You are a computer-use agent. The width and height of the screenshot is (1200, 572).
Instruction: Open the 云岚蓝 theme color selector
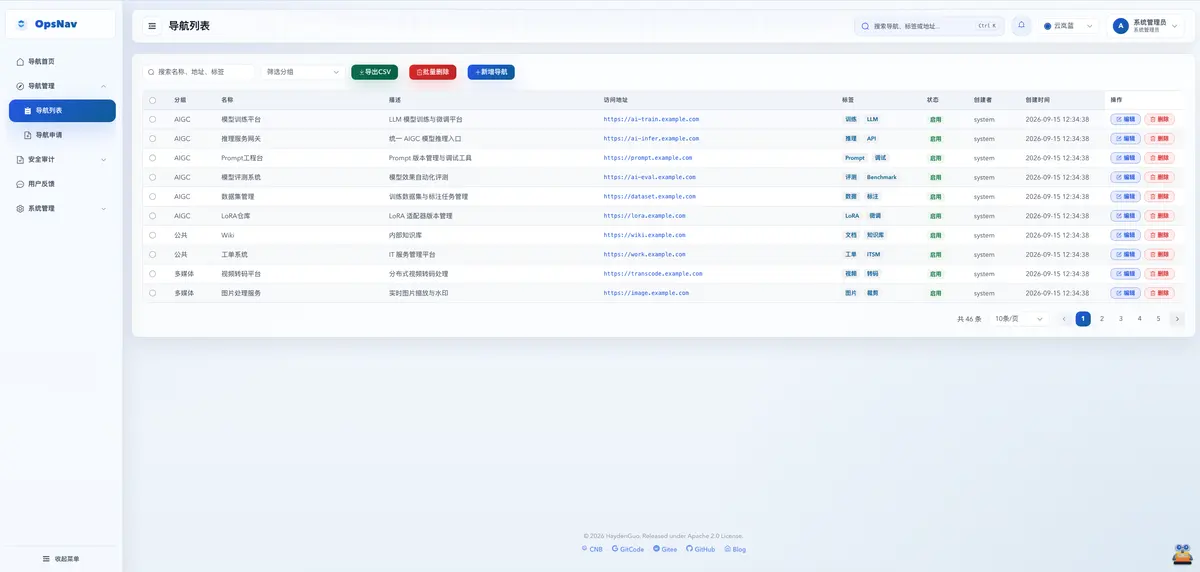click(1068, 26)
